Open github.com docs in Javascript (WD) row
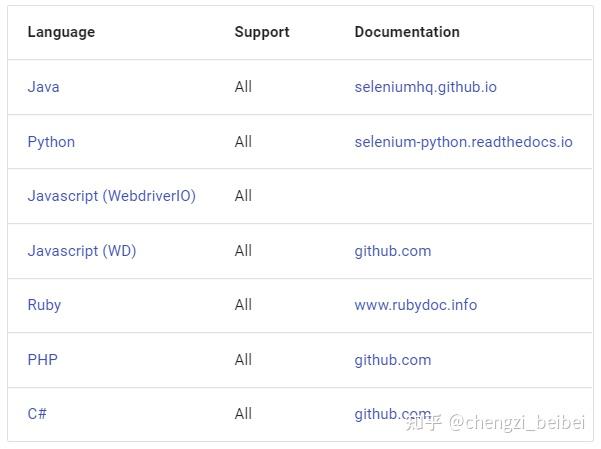 pyautogui.click(x=392, y=251)
